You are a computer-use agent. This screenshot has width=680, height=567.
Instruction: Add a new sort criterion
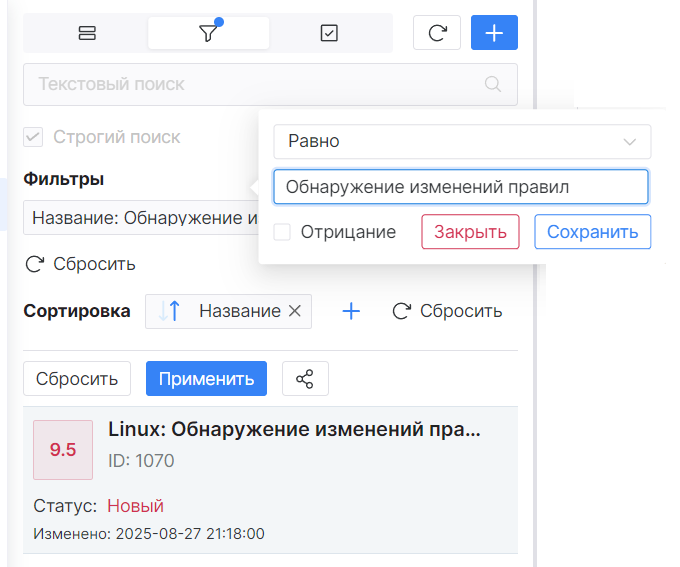(x=351, y=311)
